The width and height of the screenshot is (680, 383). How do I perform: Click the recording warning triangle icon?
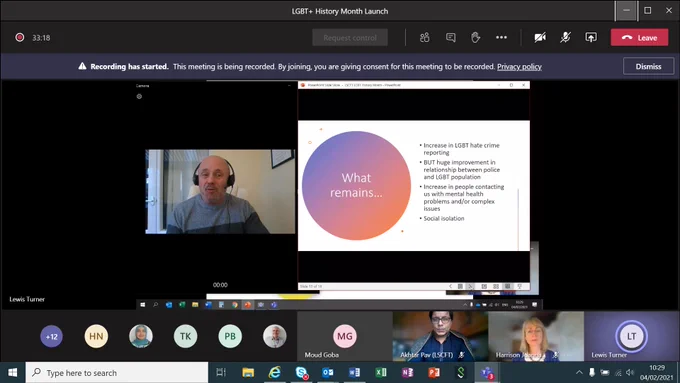82,66
